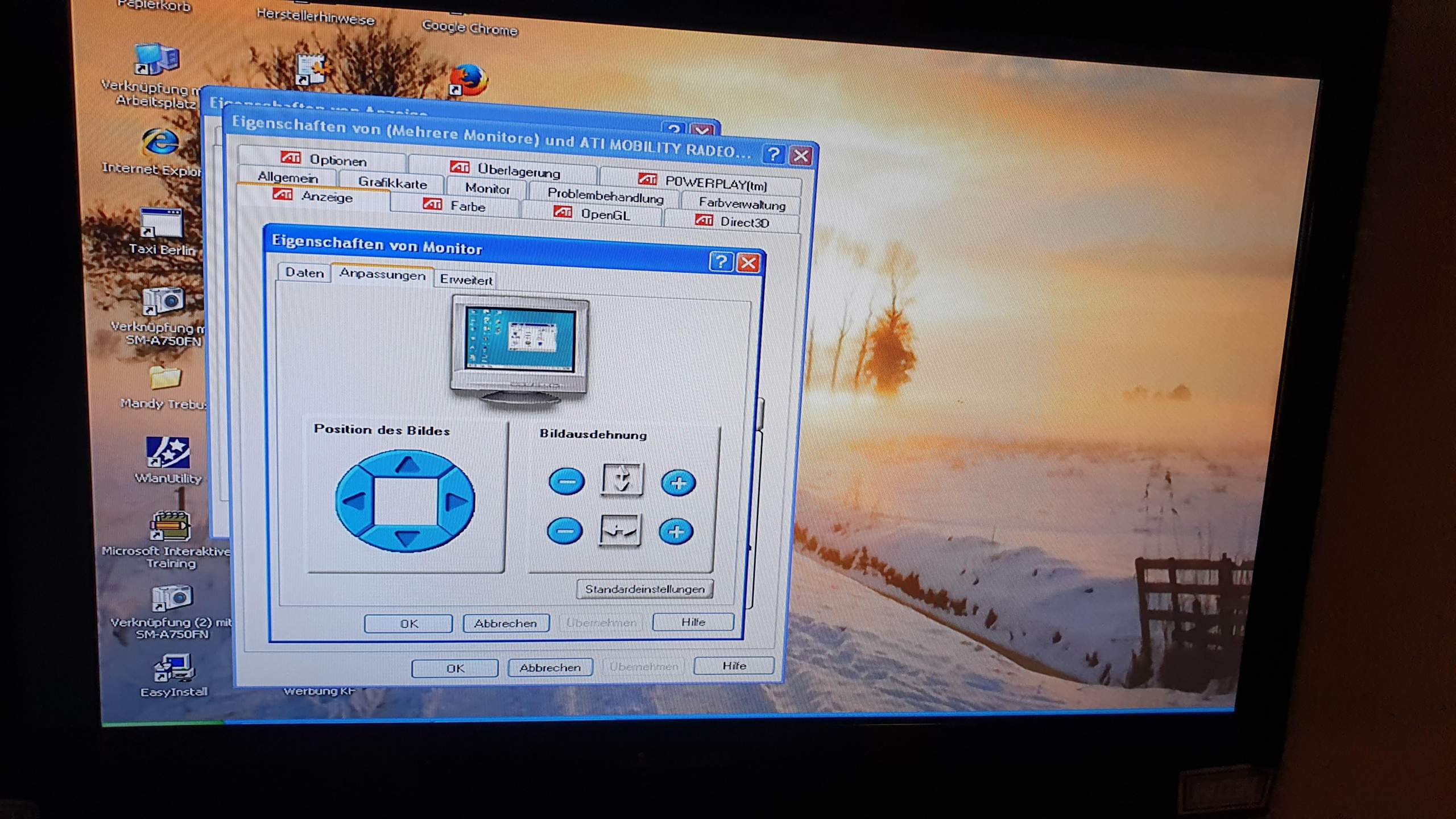This screenshot has height=819, width=1456.
Task: Click Hilfe in the Monitor properties dialog
Action: tap(693, 622)
